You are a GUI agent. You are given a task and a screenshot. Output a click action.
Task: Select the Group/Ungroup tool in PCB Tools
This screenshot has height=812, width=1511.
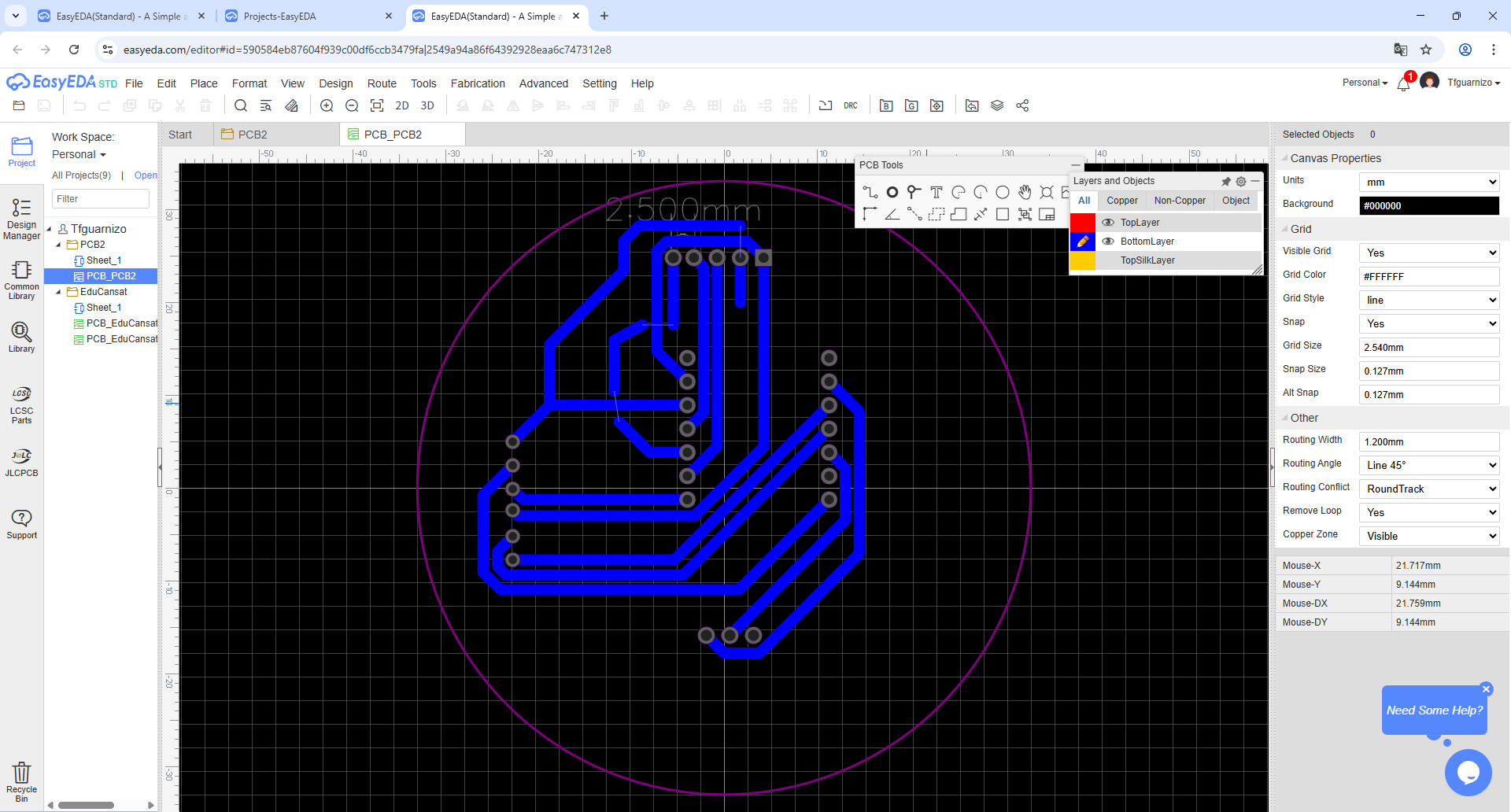point(1024,214)
